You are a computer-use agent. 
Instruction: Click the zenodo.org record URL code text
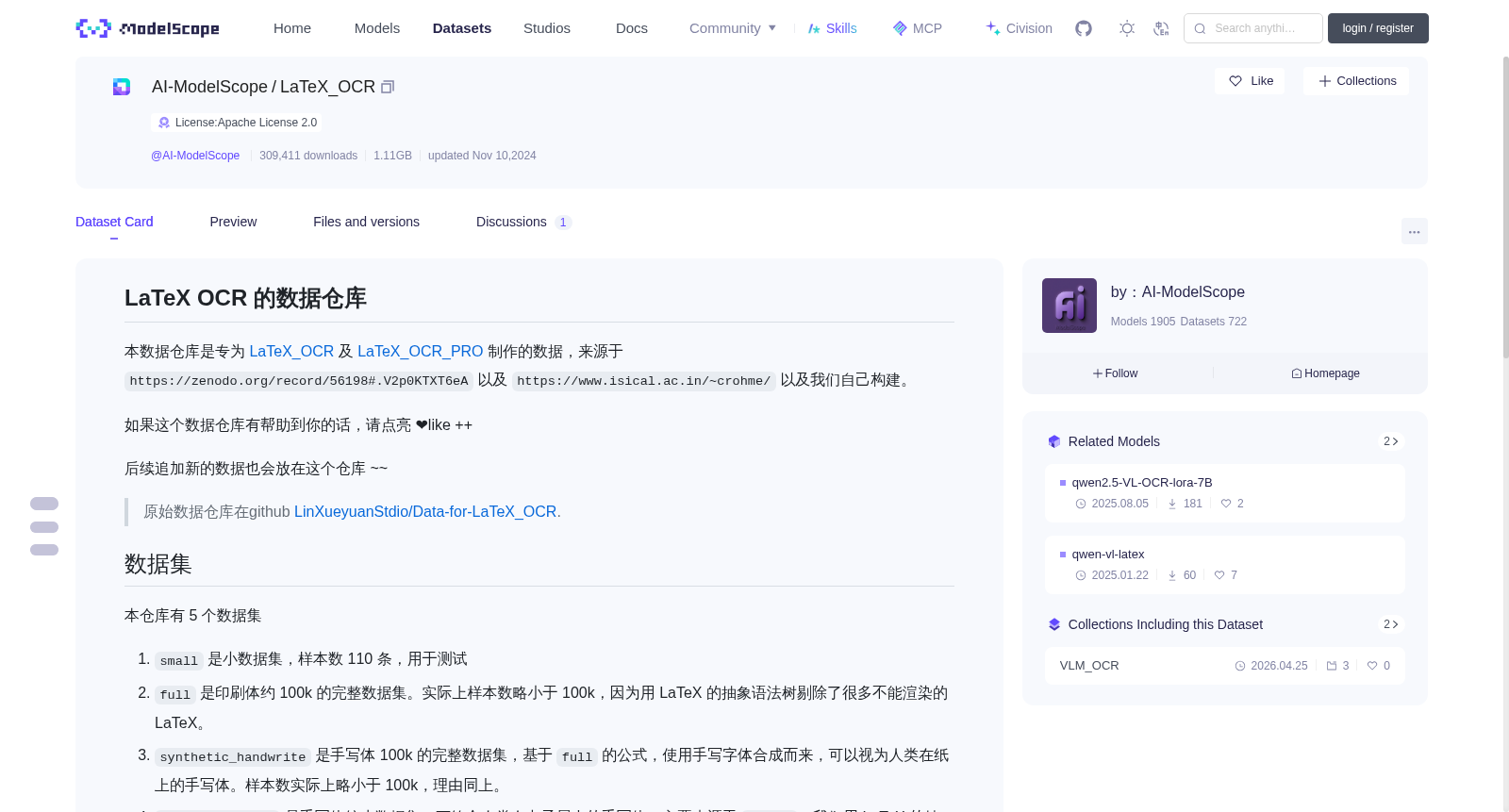pyautogui.click(x=299, y=381)
